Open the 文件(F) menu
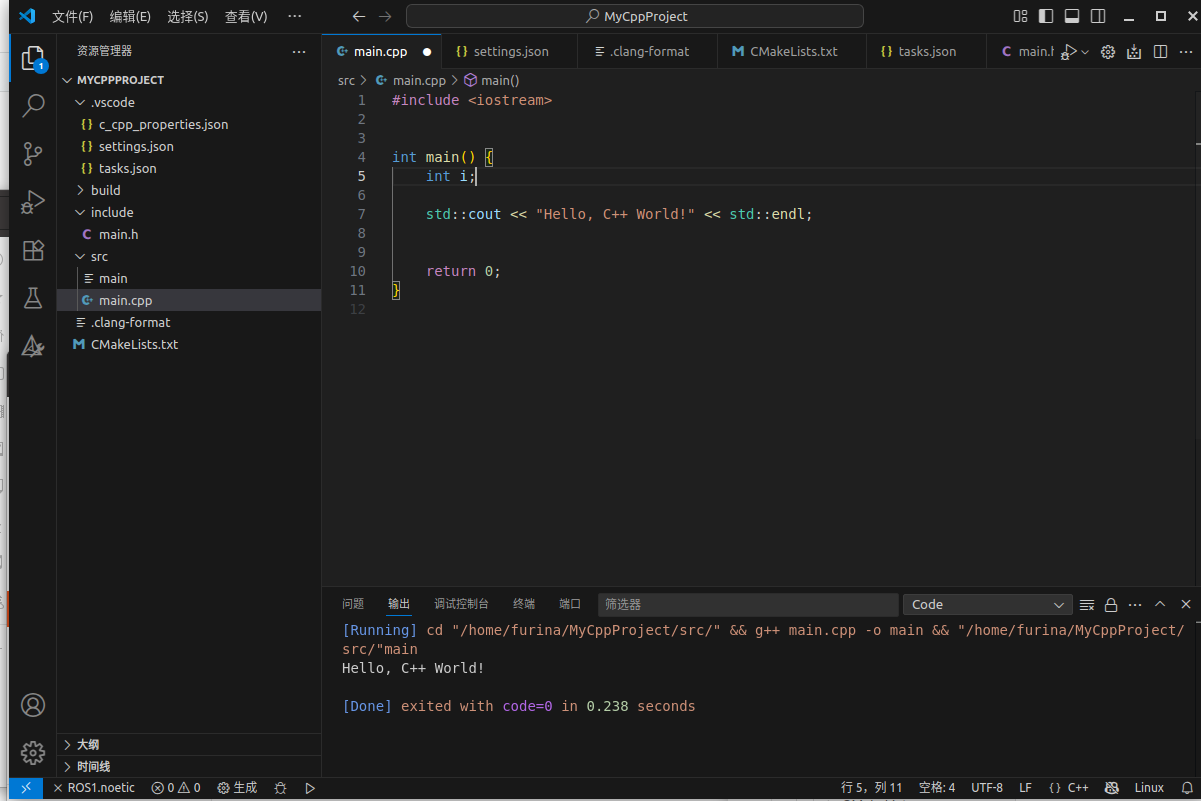1201x801 pixels. [x=72, y=16]
